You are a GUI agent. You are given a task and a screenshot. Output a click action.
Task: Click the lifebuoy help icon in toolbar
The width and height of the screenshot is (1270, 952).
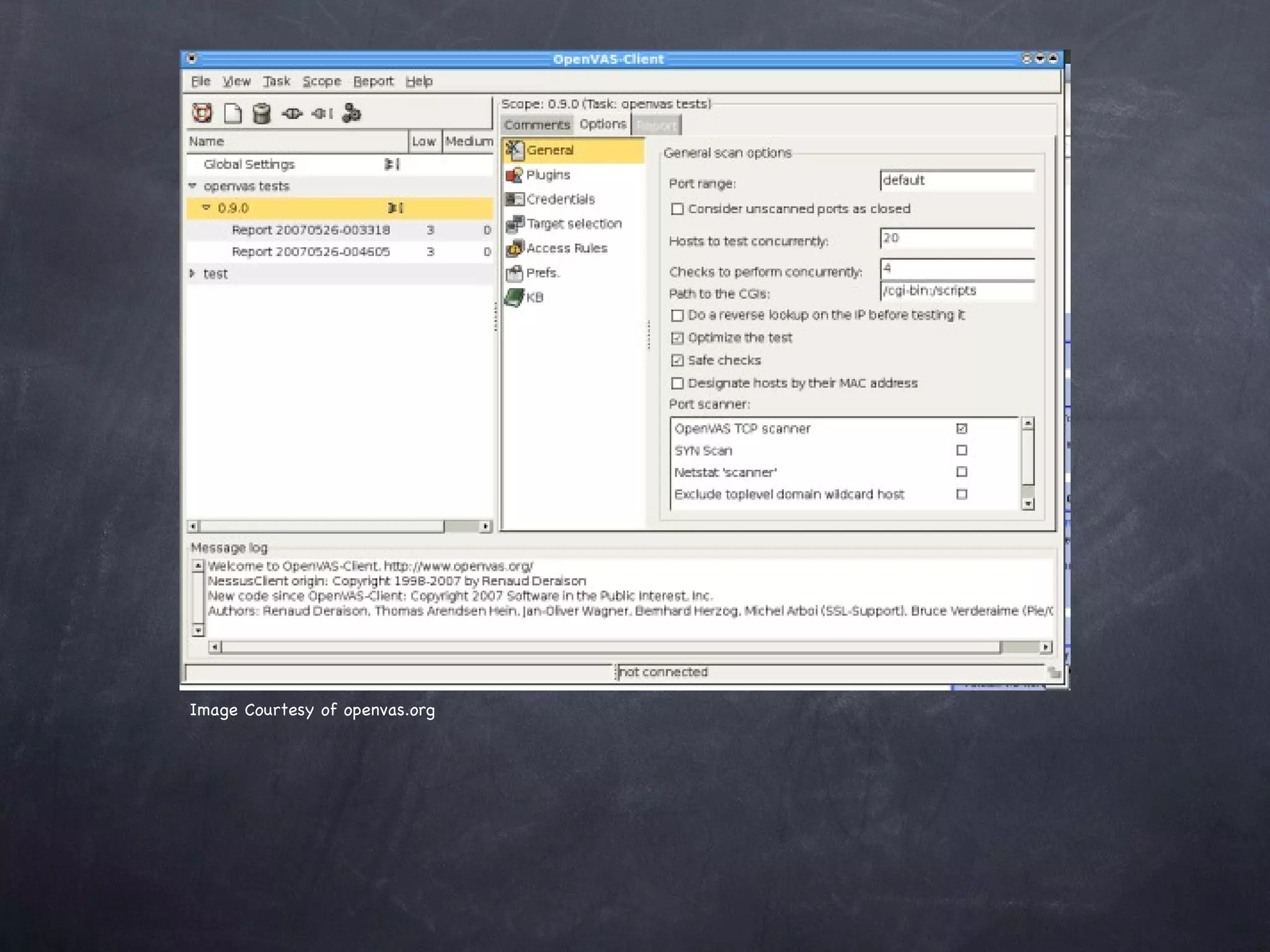[202, 113]
